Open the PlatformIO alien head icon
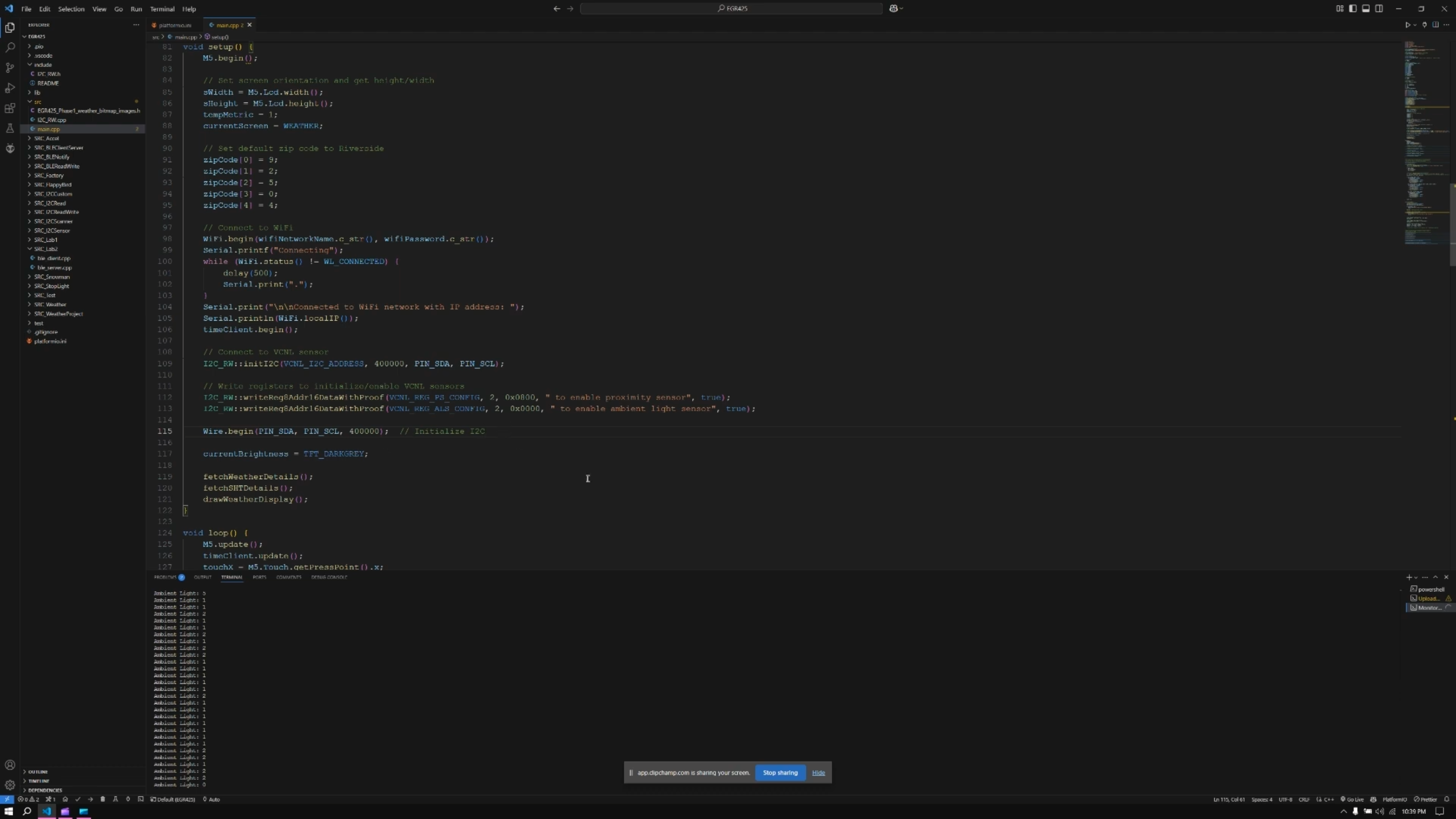The width and height of the screenshot is (1456, 819). [x=10, y=148]
